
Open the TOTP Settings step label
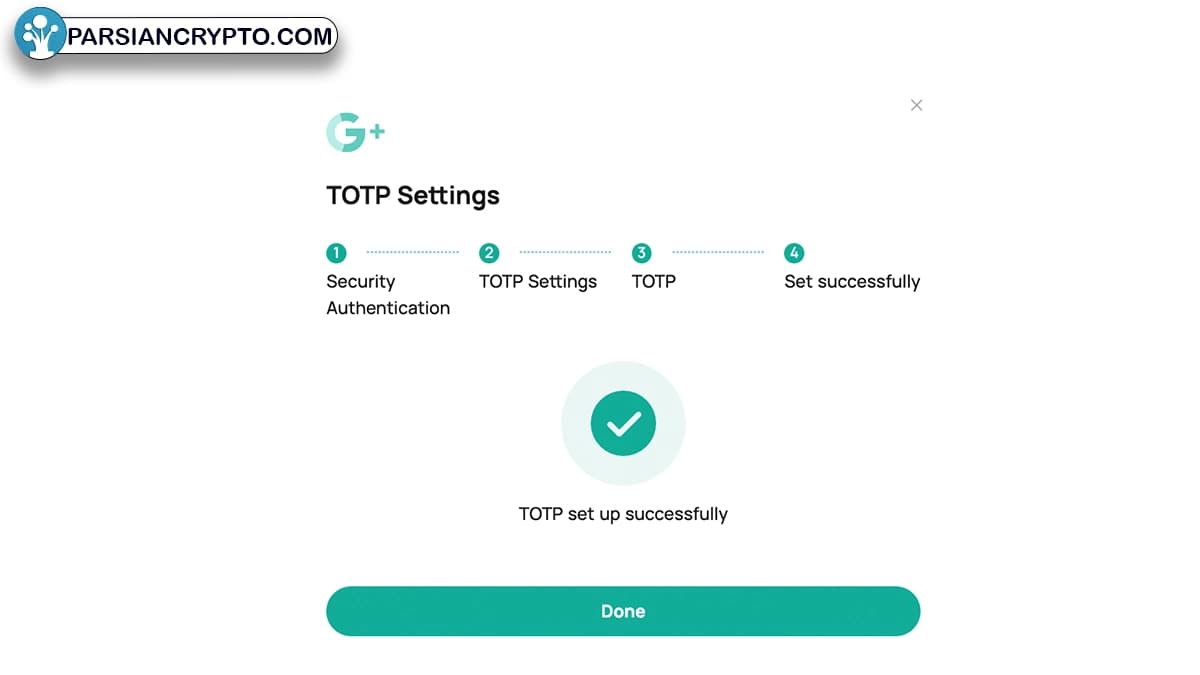538,282
